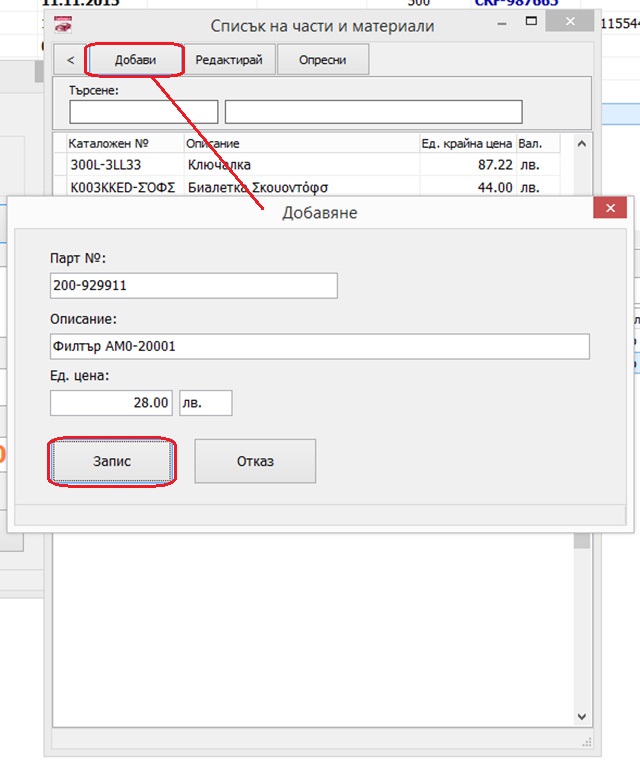The image size is (640, 768).
Task: Click the Опресни refresh button
Action: click(323, 60)
